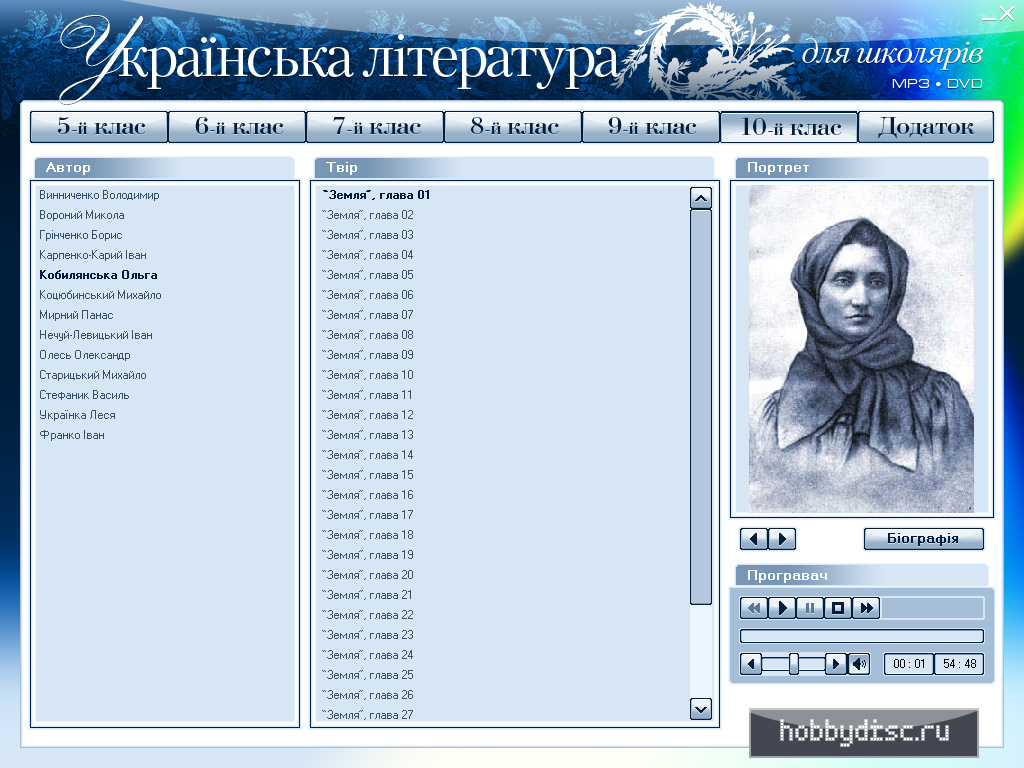
Task: Click the volume slider handle
Action: (794, 664)
